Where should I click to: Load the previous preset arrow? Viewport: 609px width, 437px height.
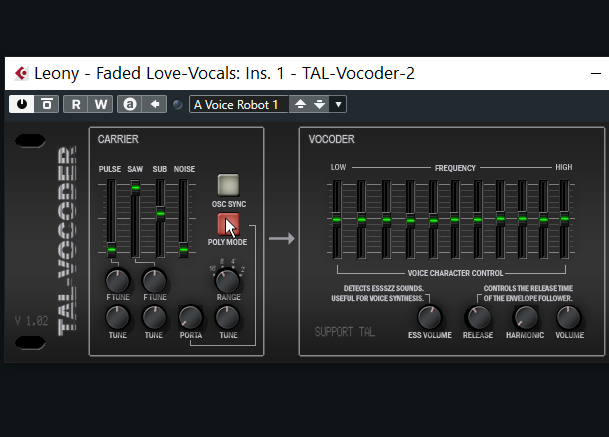[x=300, y=104]
